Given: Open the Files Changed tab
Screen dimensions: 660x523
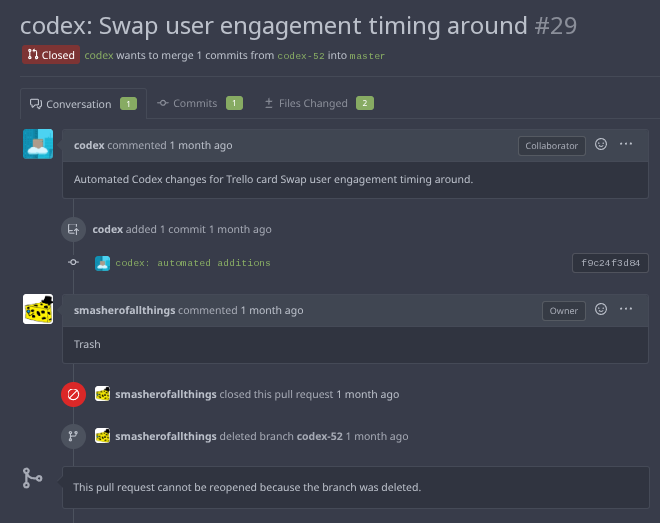Looking at the screenshot, I should [x=319, y=103].
